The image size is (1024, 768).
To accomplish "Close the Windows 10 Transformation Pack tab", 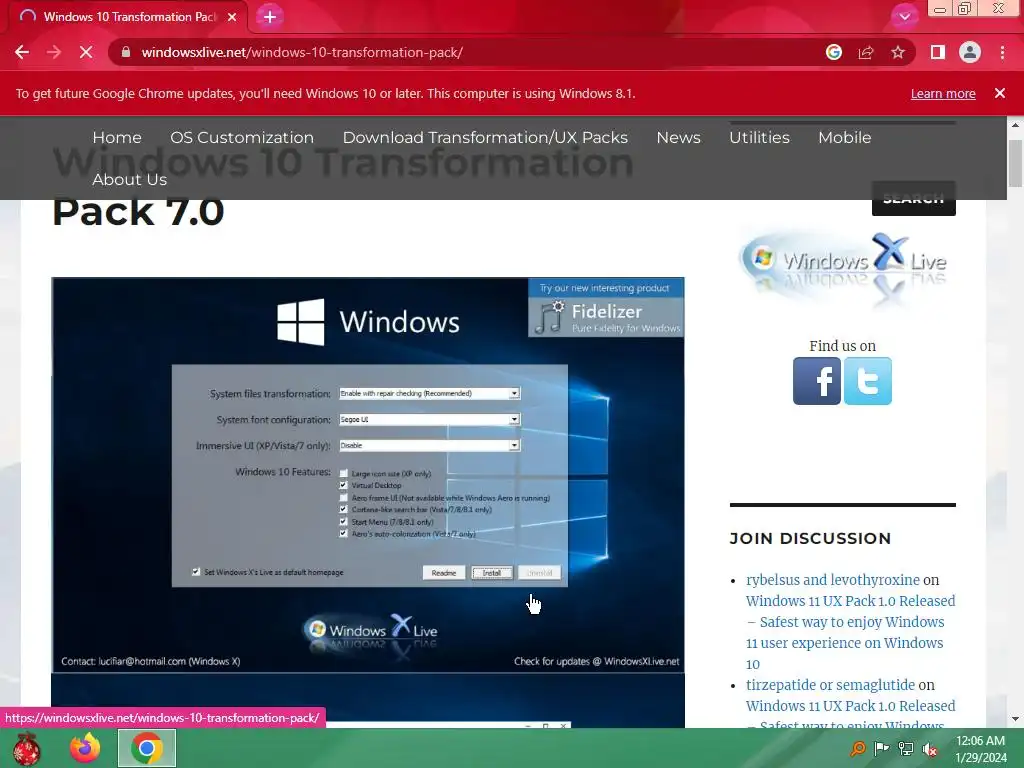I will tap(232, 17).
